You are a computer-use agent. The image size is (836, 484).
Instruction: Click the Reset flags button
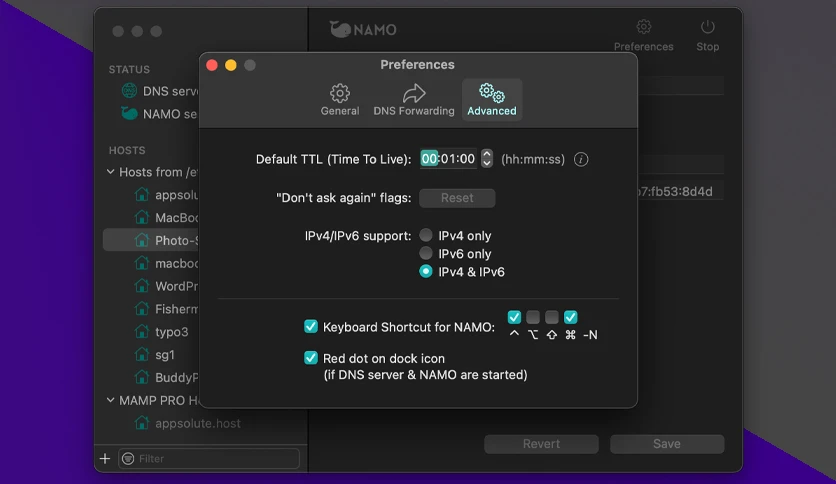(457, 198)
